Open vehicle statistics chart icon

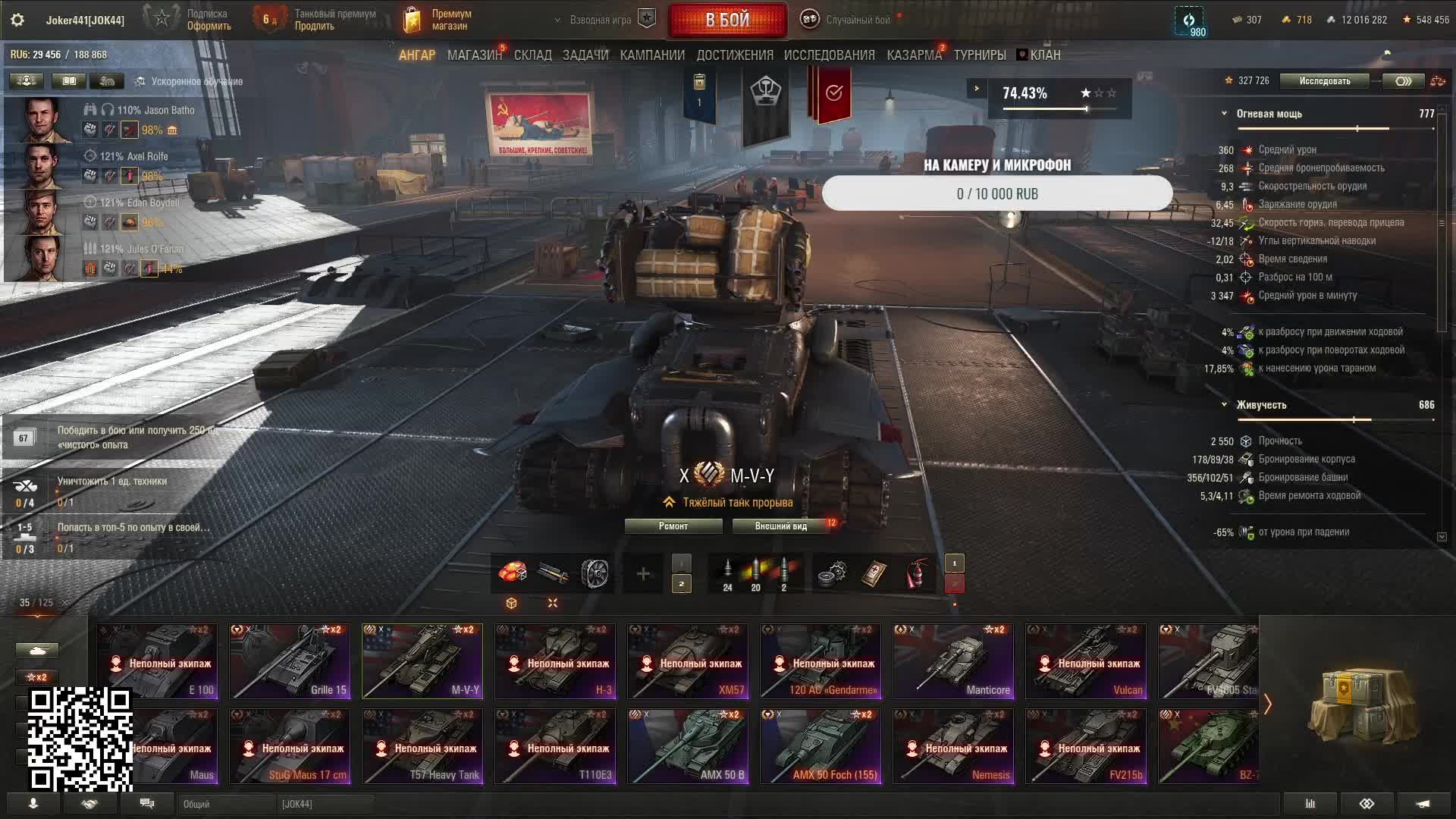click(x=1310, y=803)
